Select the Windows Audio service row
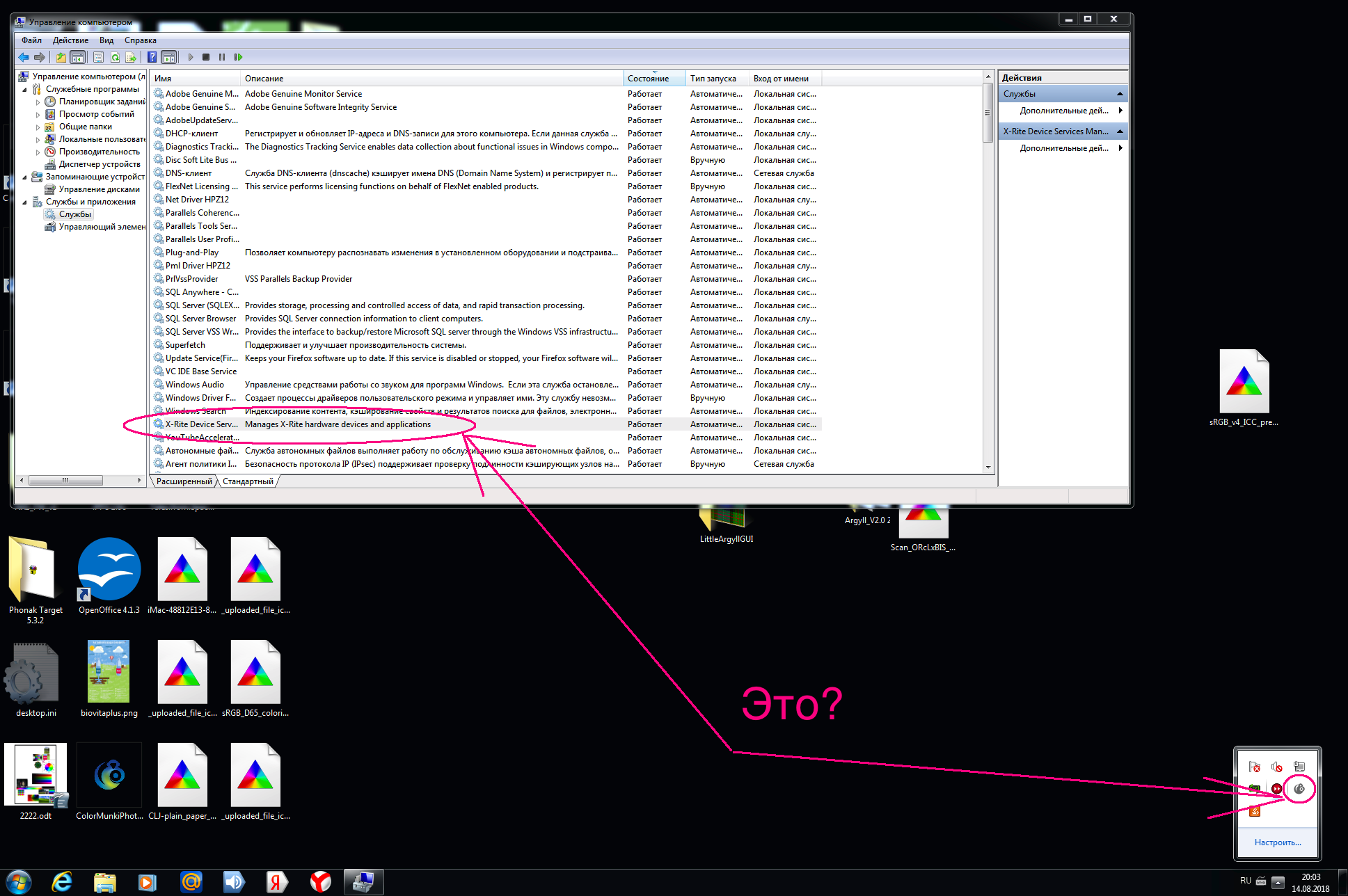Viewport: 1348px width, 896px height. pos(486,385)
